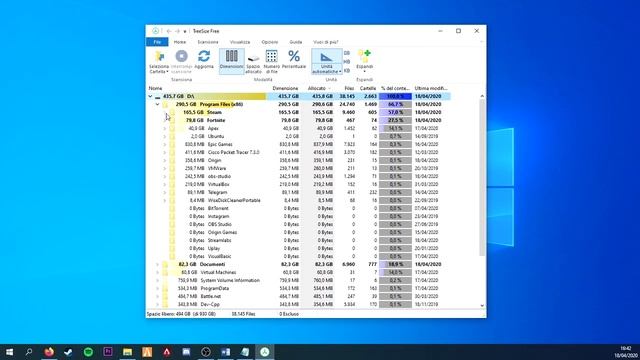Expand the Apex folder
The height and width of the screenshot is (360, 640).
coord(165,129)
